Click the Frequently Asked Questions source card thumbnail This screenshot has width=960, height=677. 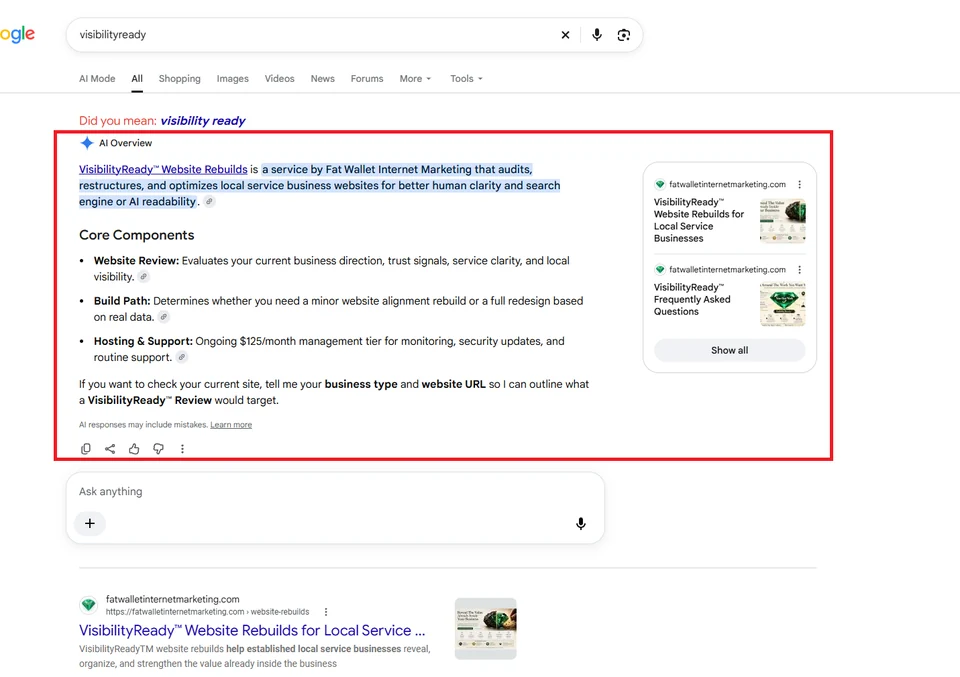tap(782, 304)
